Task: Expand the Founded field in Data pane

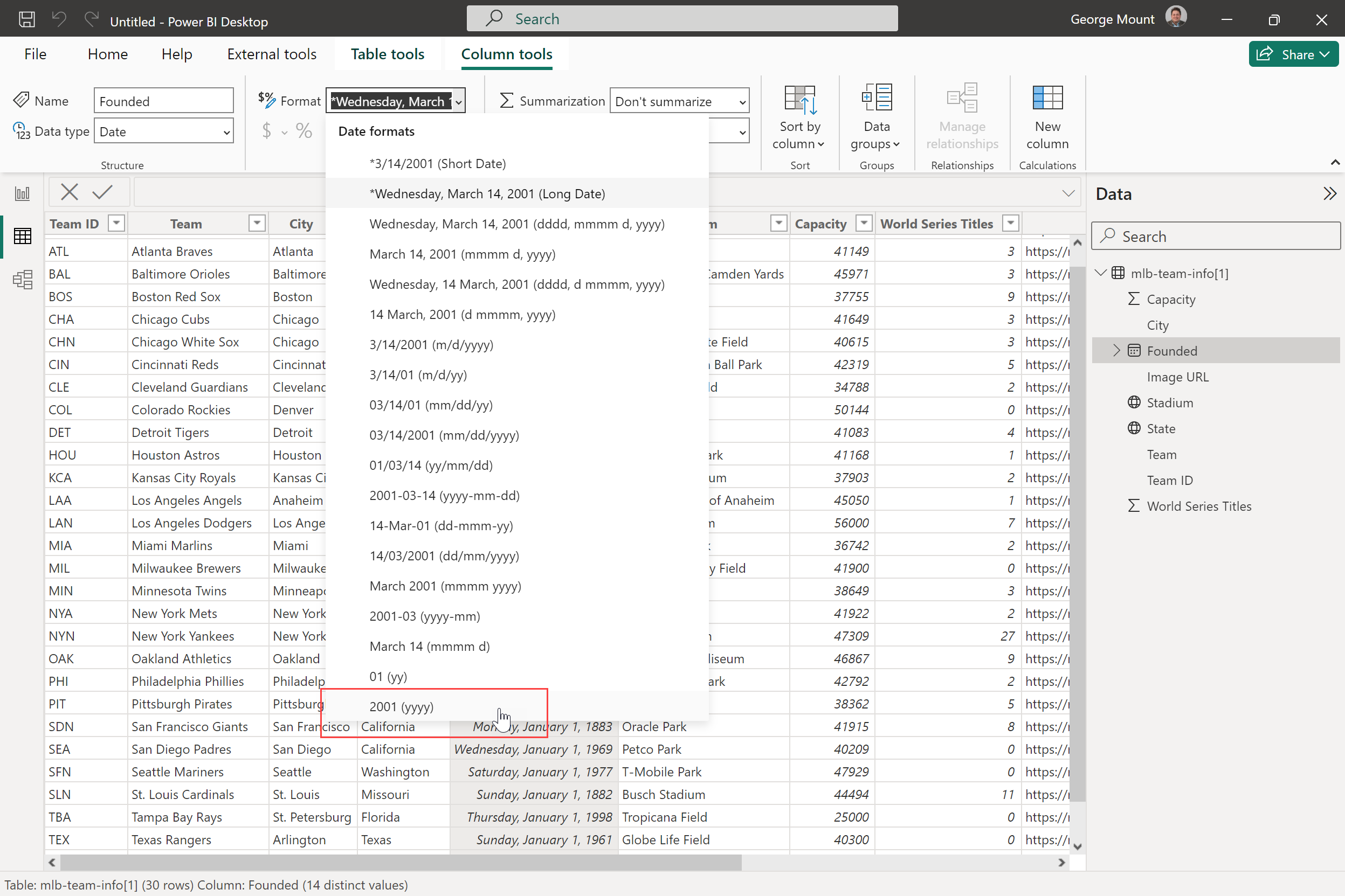Action: click(x=1116, y=351)
